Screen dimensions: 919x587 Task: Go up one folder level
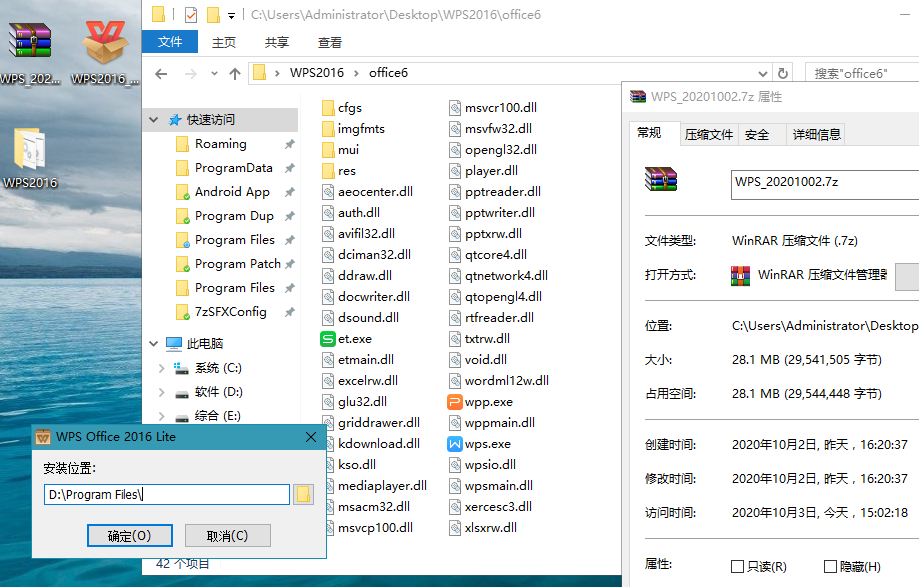[235, 74]
